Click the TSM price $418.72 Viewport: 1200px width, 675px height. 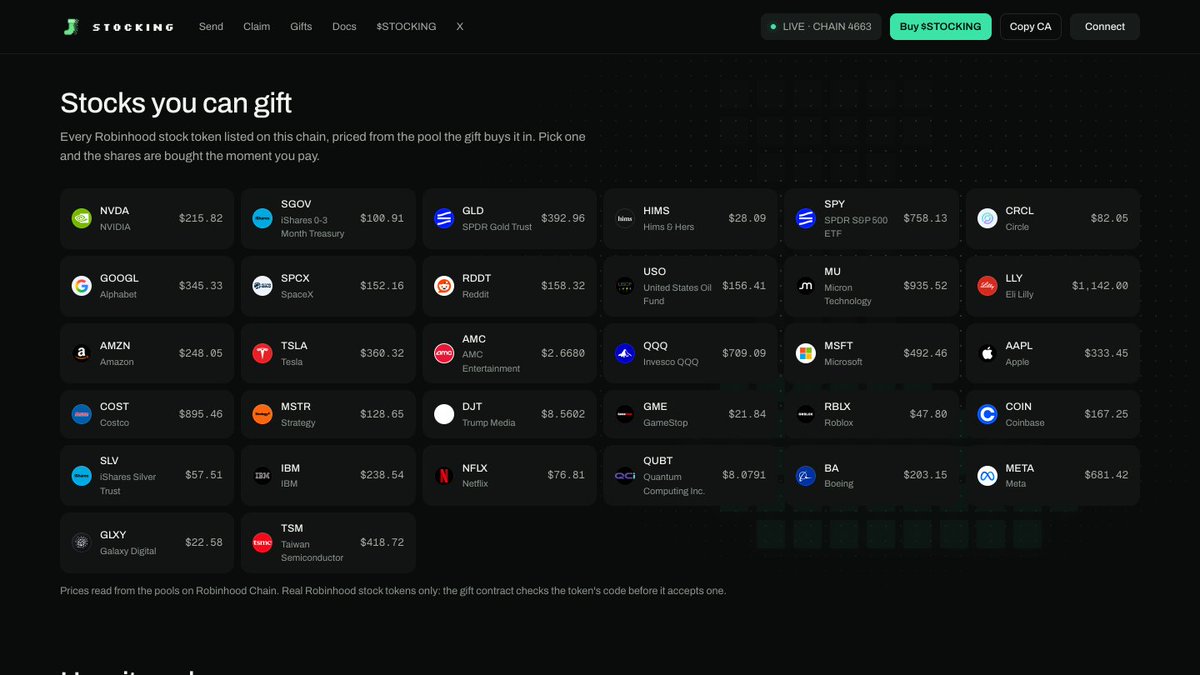pyautogui.click(x=382, y=543)
